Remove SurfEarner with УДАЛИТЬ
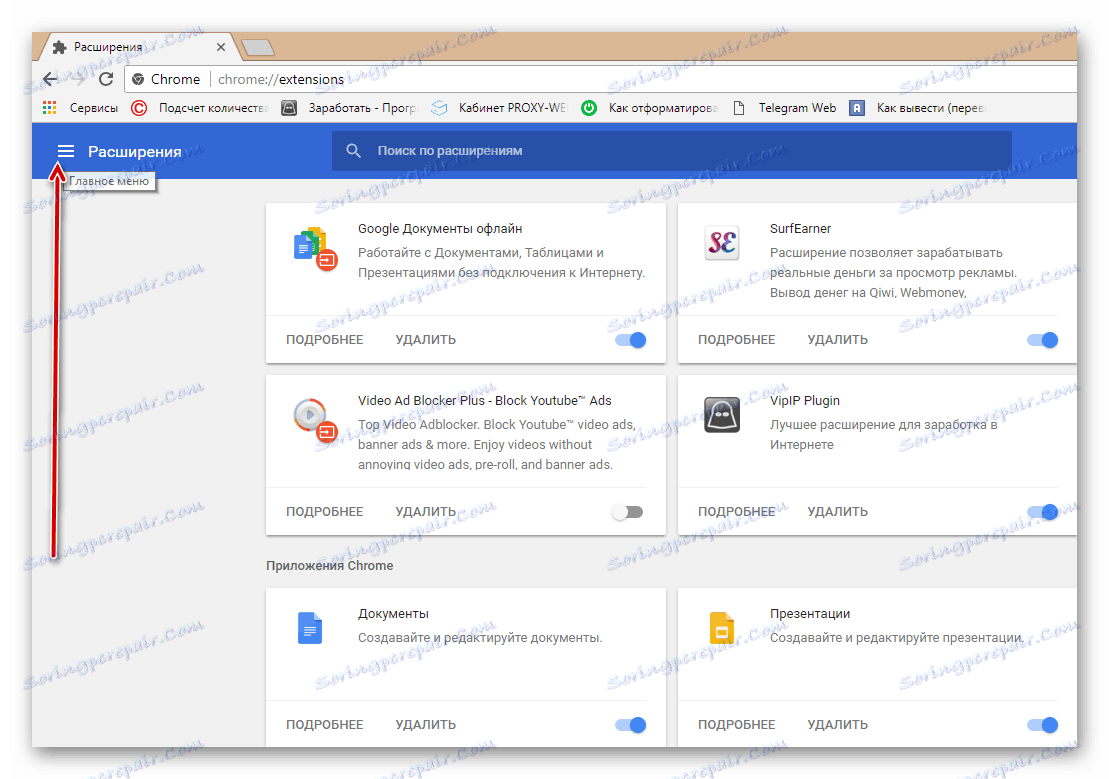Viewport: 1109px width, 779px height. pyautogui.click(x=838, y=340)
